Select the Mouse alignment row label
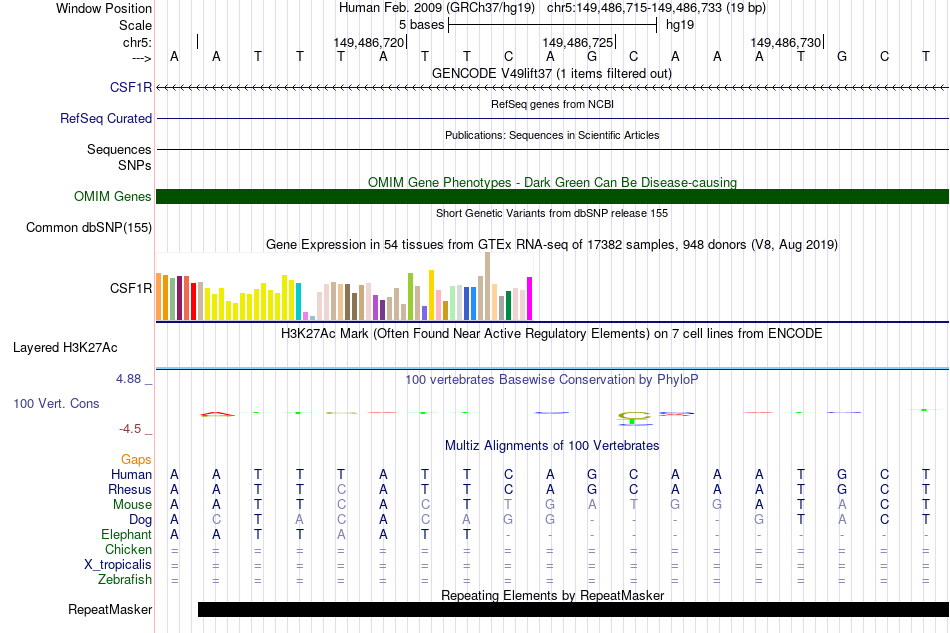Screen dimensions: 950x633 click(x=132, y=505)
